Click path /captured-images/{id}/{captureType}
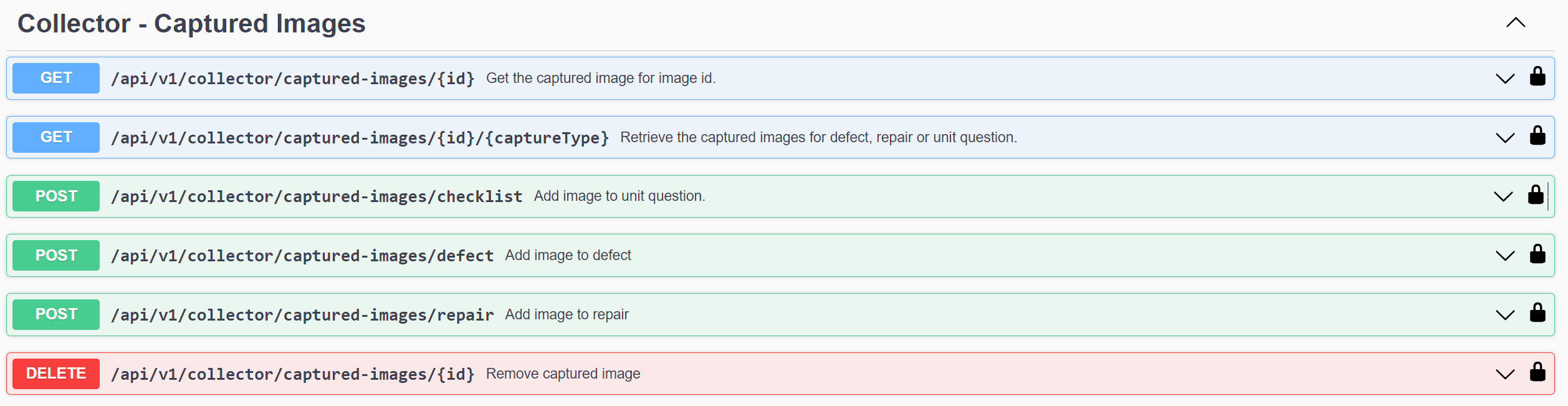 pos(360,138)
